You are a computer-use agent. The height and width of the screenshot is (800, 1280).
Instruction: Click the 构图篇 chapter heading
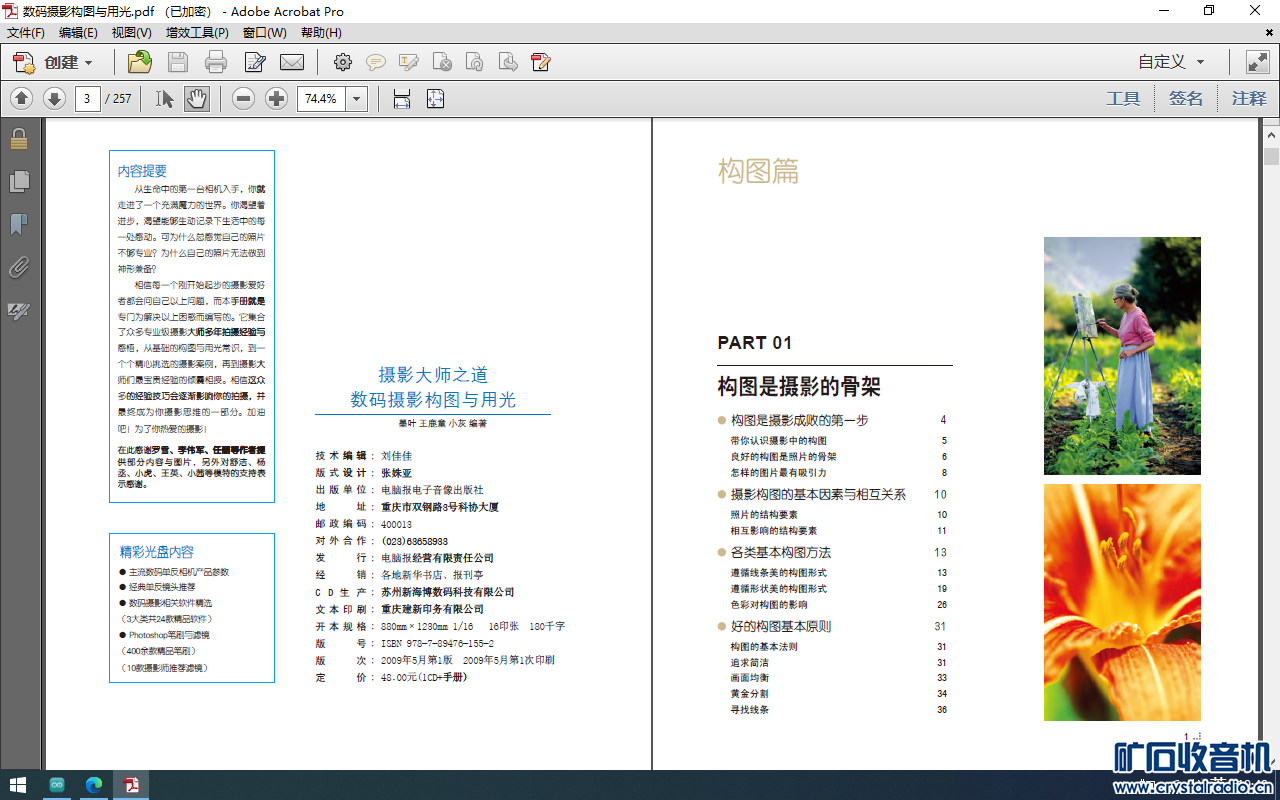pos(758,171)
